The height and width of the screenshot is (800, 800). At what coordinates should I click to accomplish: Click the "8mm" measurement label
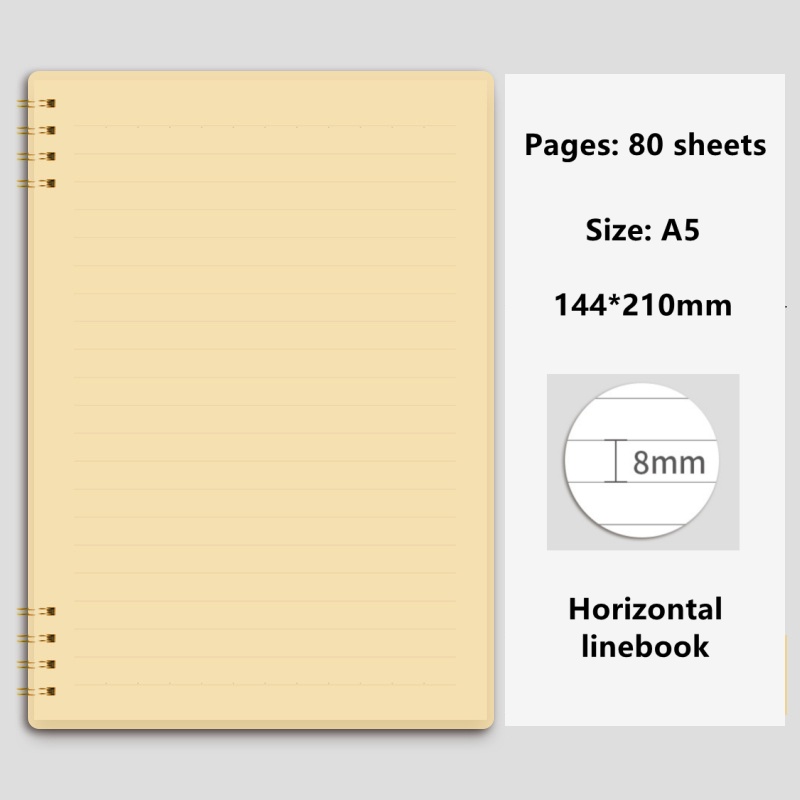click(x=668, y=462)
